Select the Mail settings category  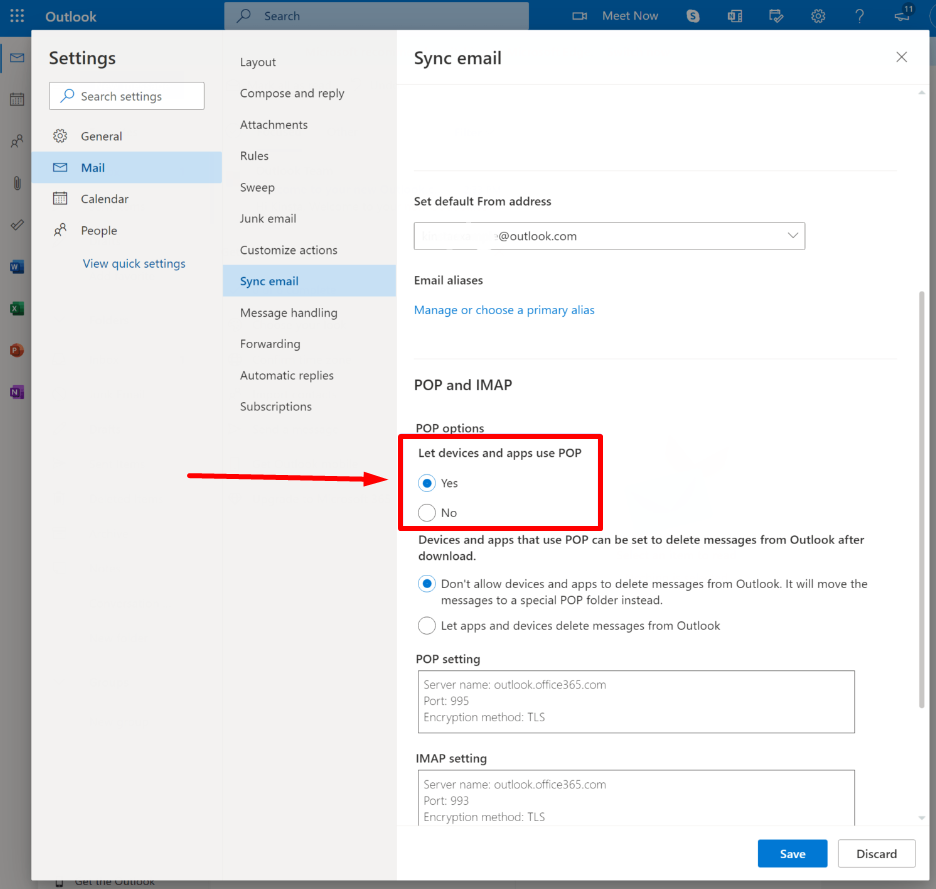pos(127,168)
